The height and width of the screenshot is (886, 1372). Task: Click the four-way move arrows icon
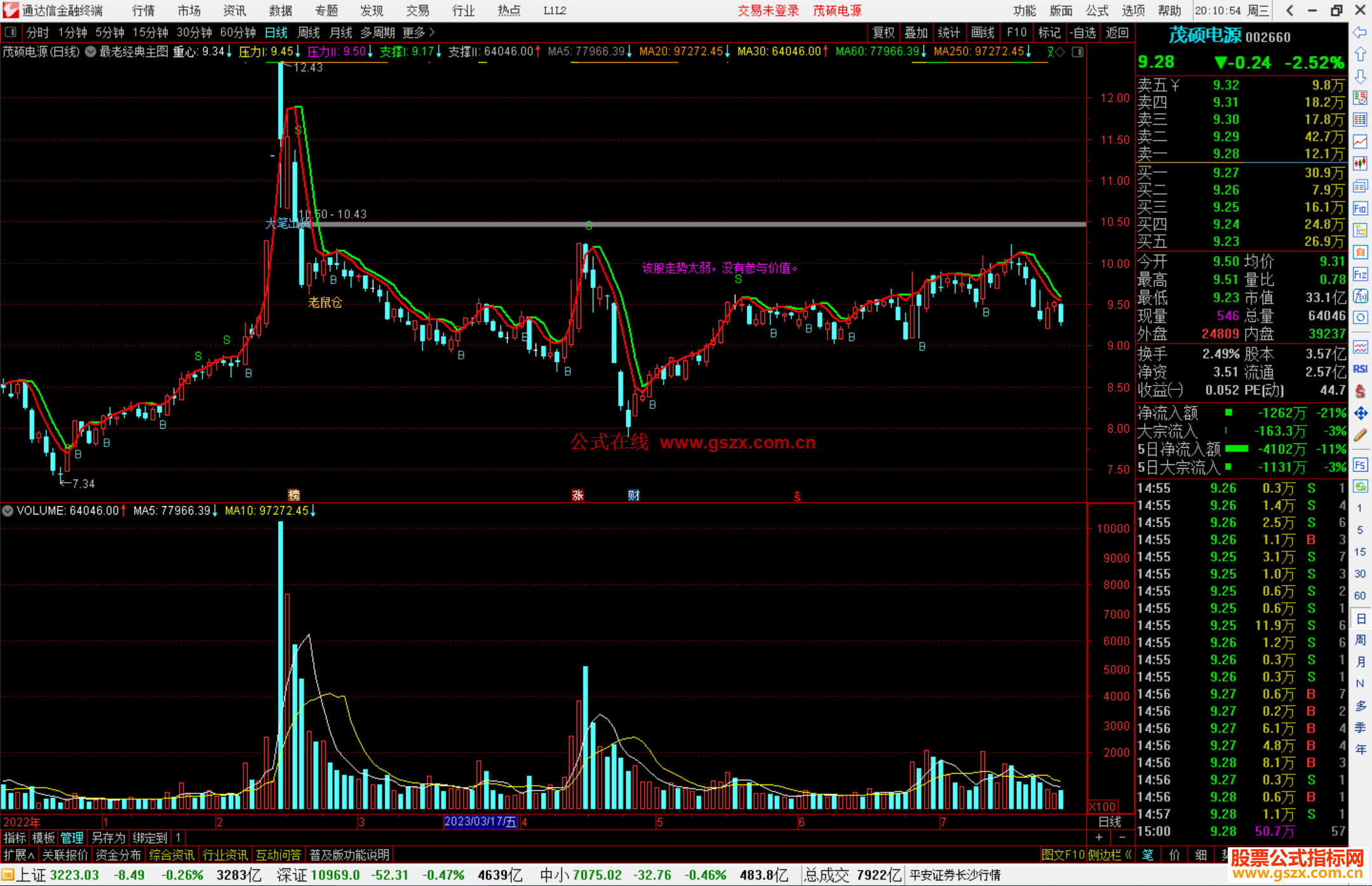(x=1360, y=413)
